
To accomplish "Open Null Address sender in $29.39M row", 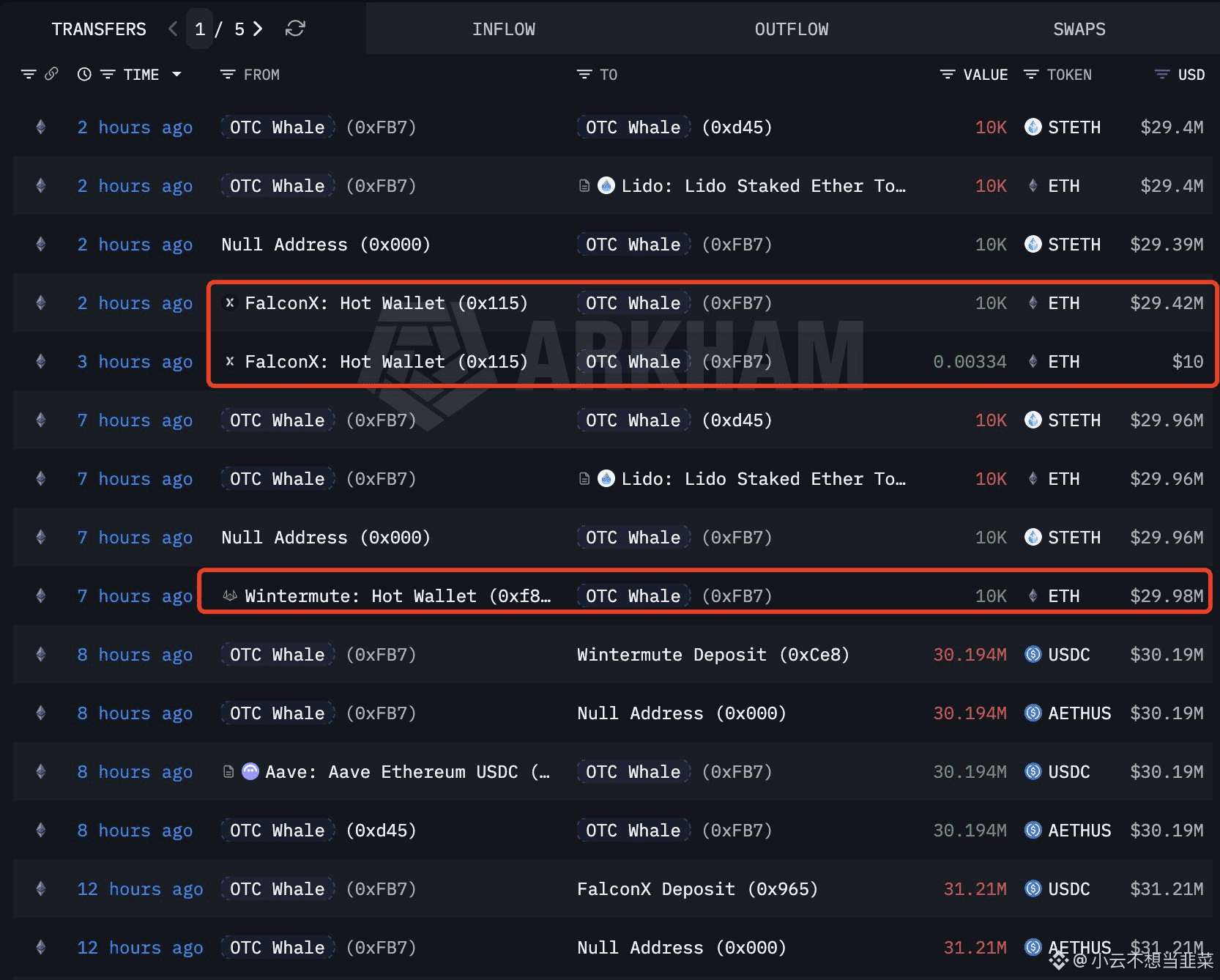I will (x=326, y=245).
